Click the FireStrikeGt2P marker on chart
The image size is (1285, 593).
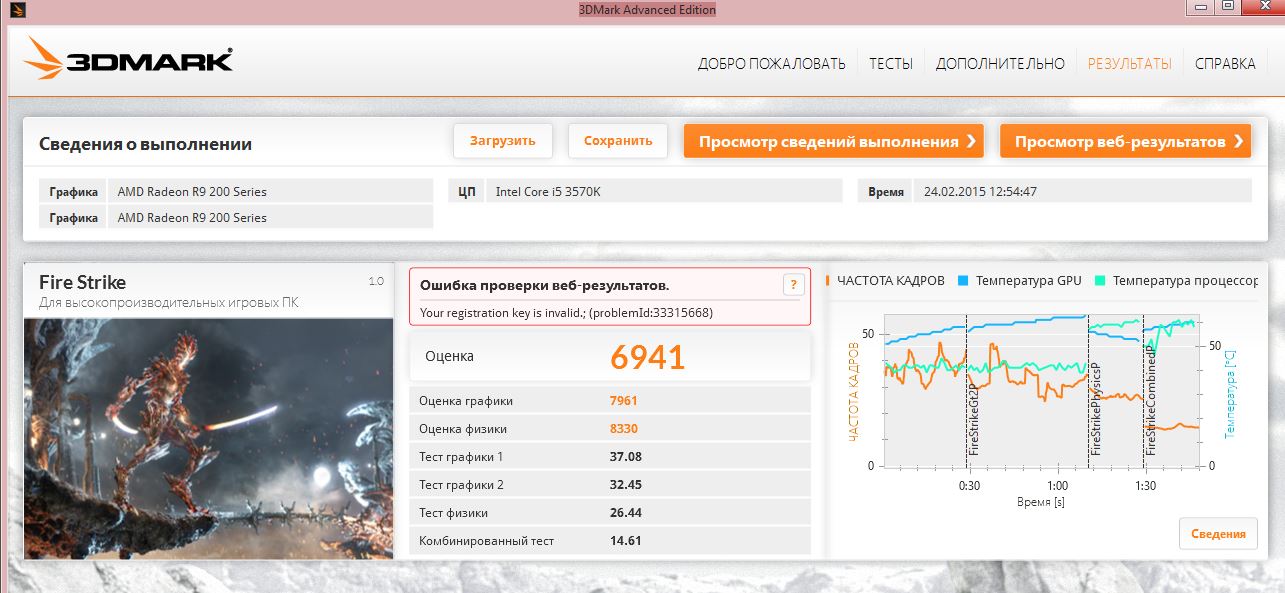[974, 418]
